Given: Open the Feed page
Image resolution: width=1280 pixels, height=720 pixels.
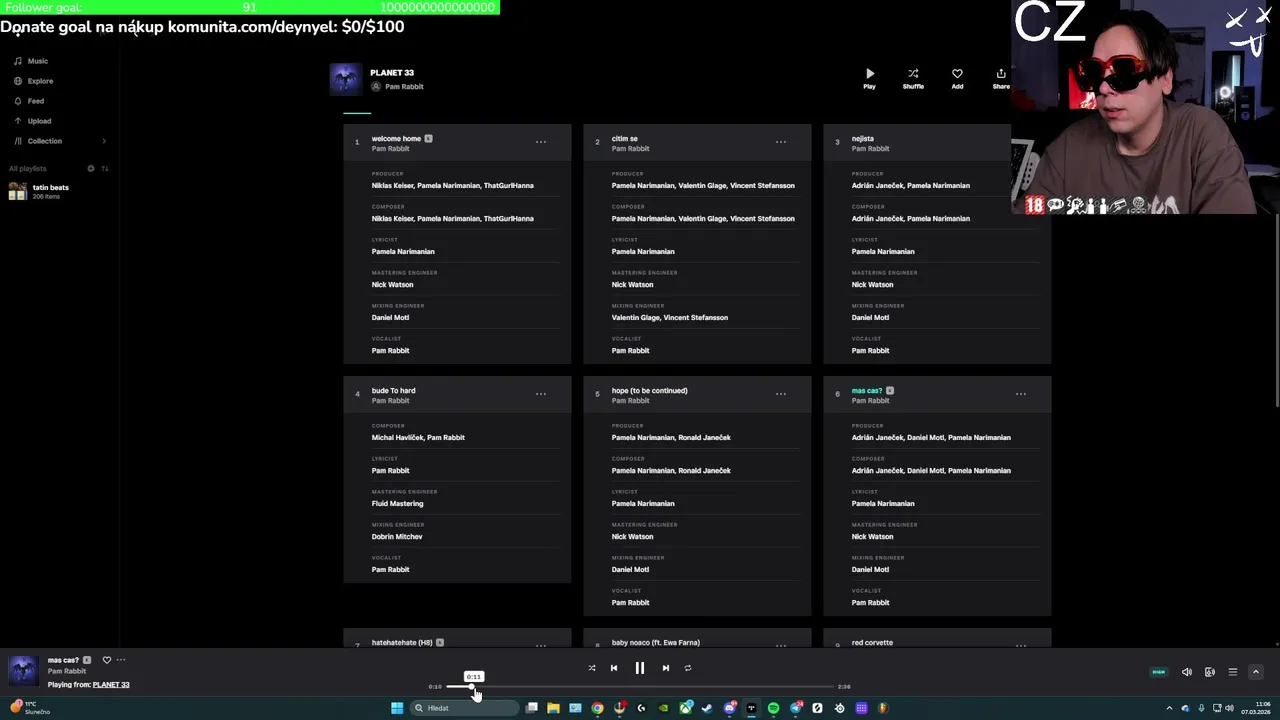Looking at the screenshot, I should [x=29, y=101].
